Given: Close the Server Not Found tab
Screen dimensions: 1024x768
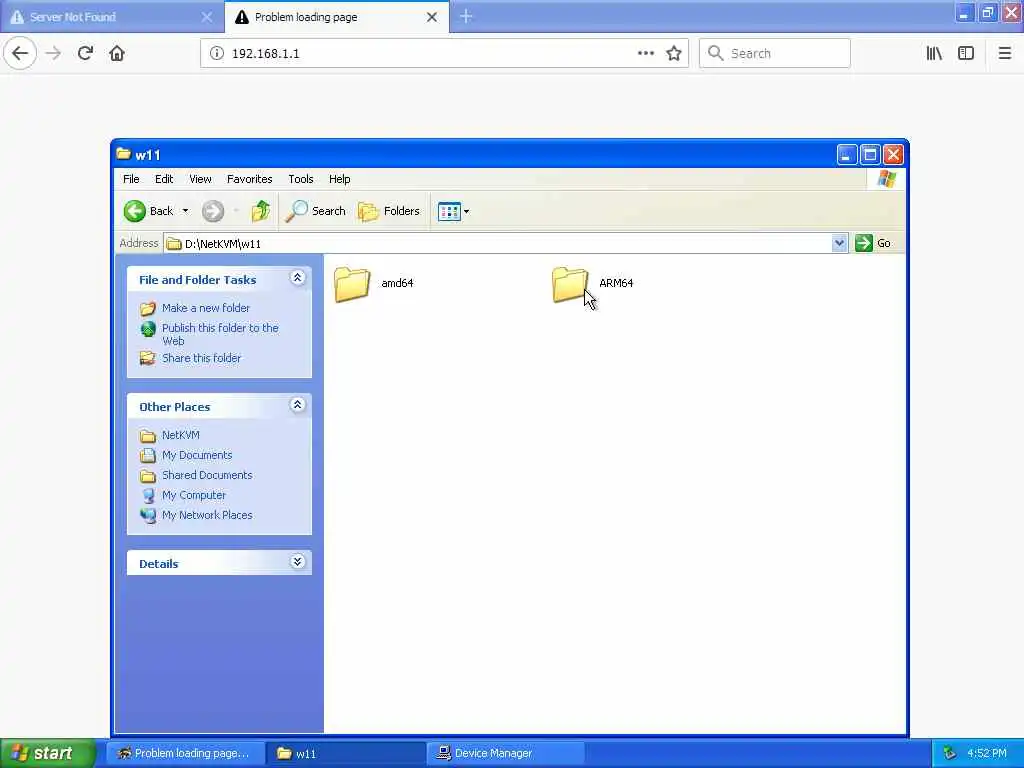Looking at the screenshot, I should (x=206, y=17).
